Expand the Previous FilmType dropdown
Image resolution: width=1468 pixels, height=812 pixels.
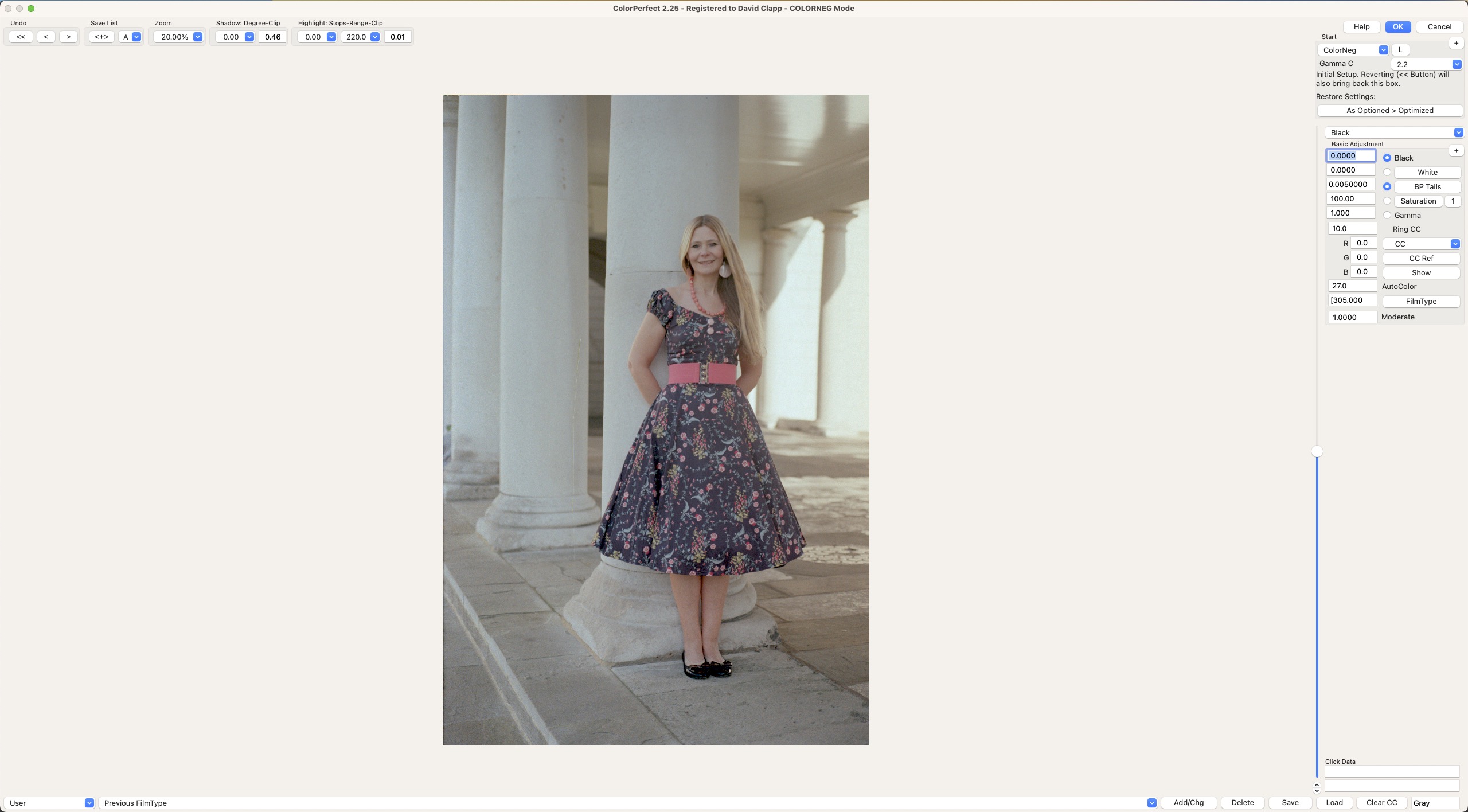[x=1151, y=803]
